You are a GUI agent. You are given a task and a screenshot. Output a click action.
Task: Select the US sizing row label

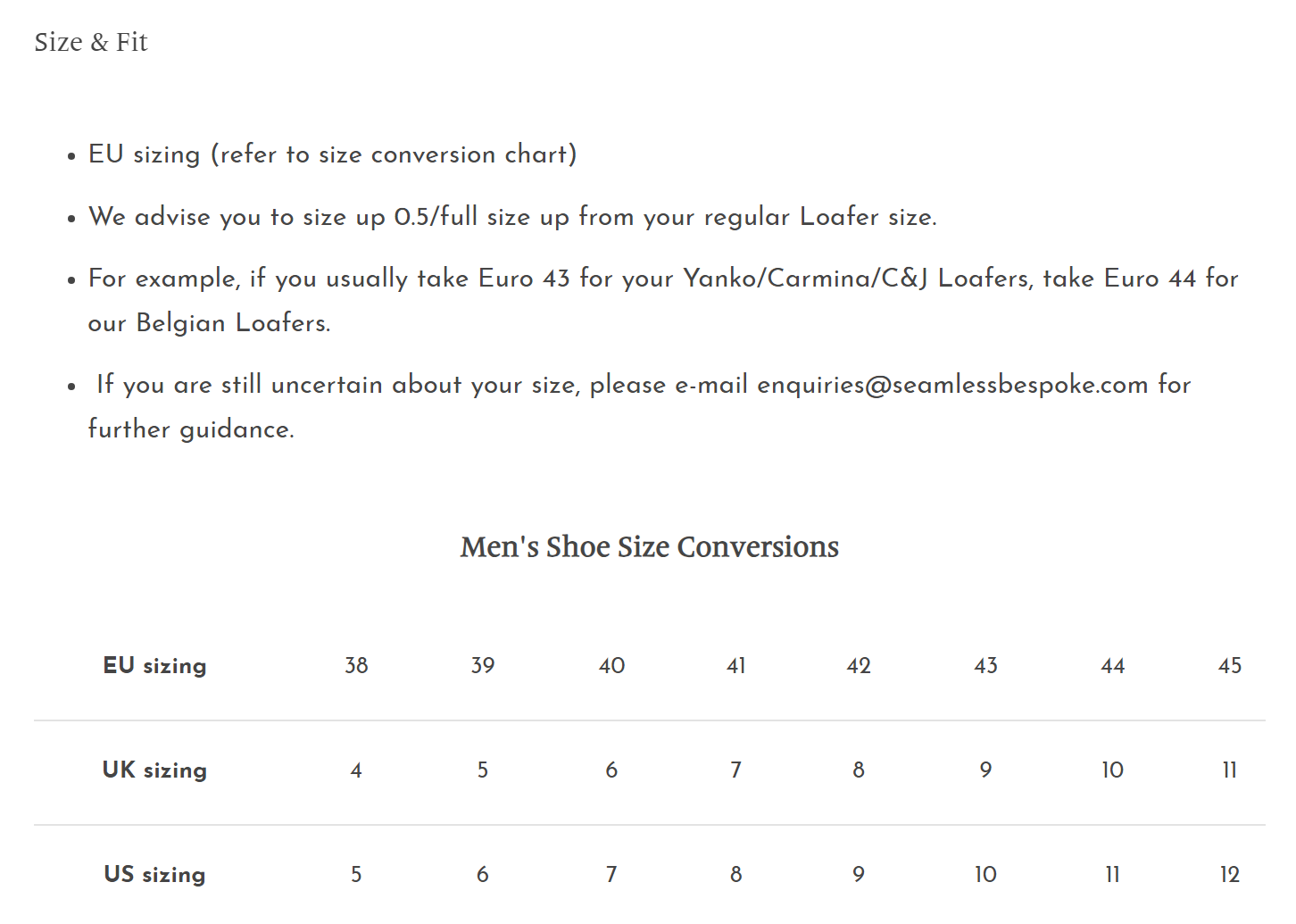click(154, 875)
